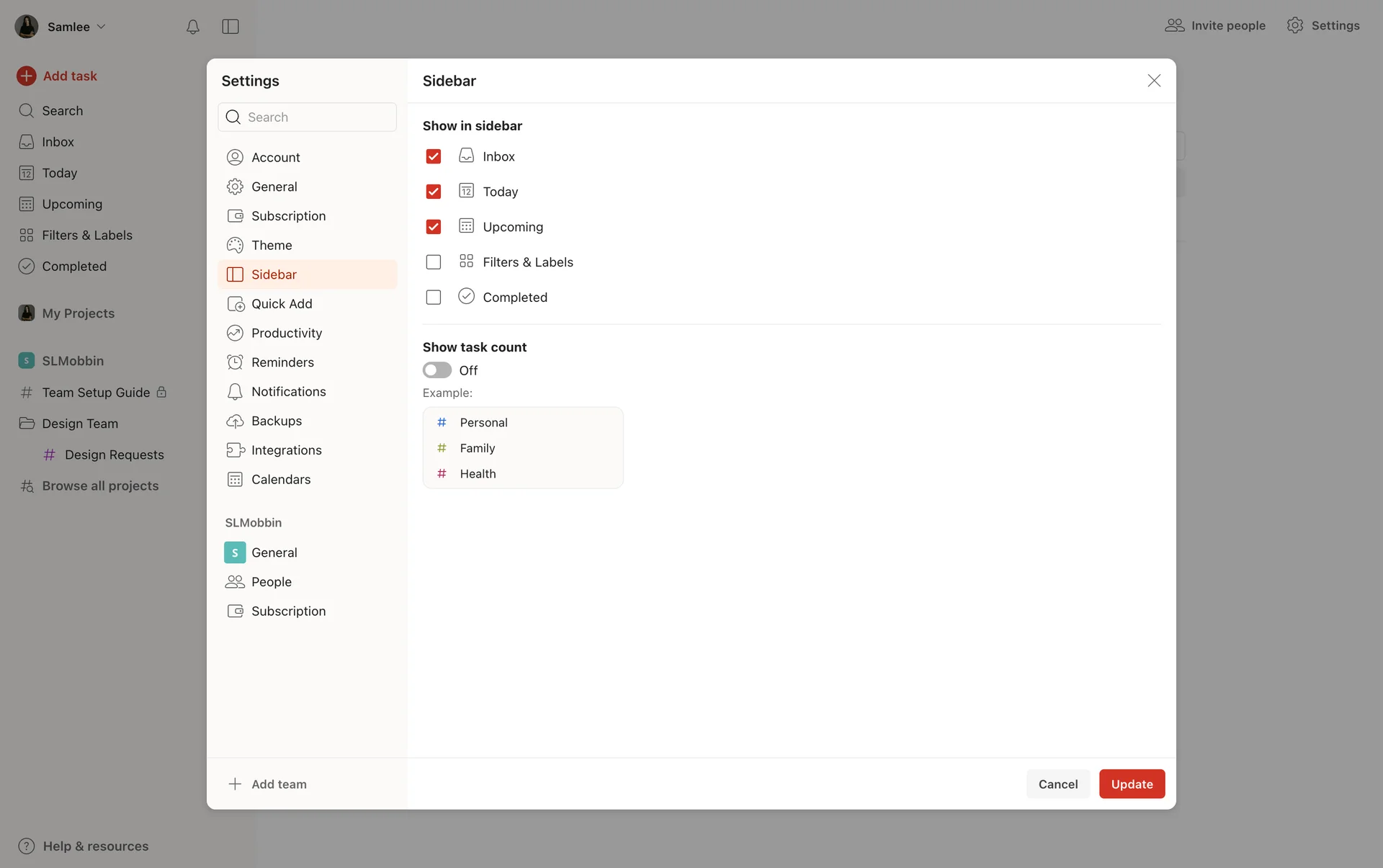Click the red Update button

[x=1131, y=784]
